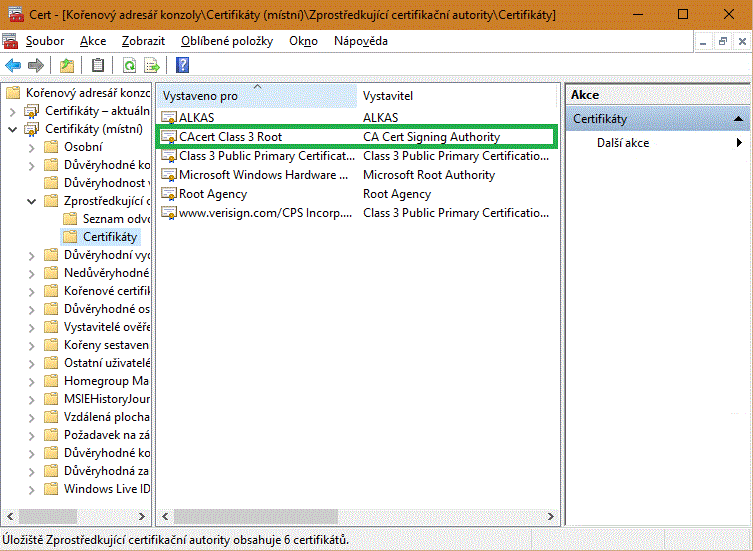Expand the Osobní folder node
This screenshot has width=753, height=551.
click(32, 147)
